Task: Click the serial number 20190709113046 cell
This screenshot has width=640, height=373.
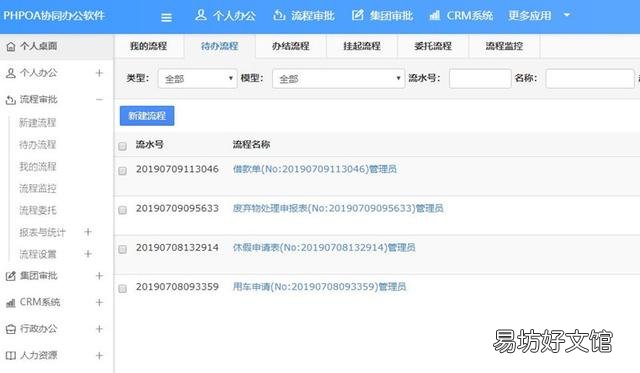Action: (x=177, y=169)
